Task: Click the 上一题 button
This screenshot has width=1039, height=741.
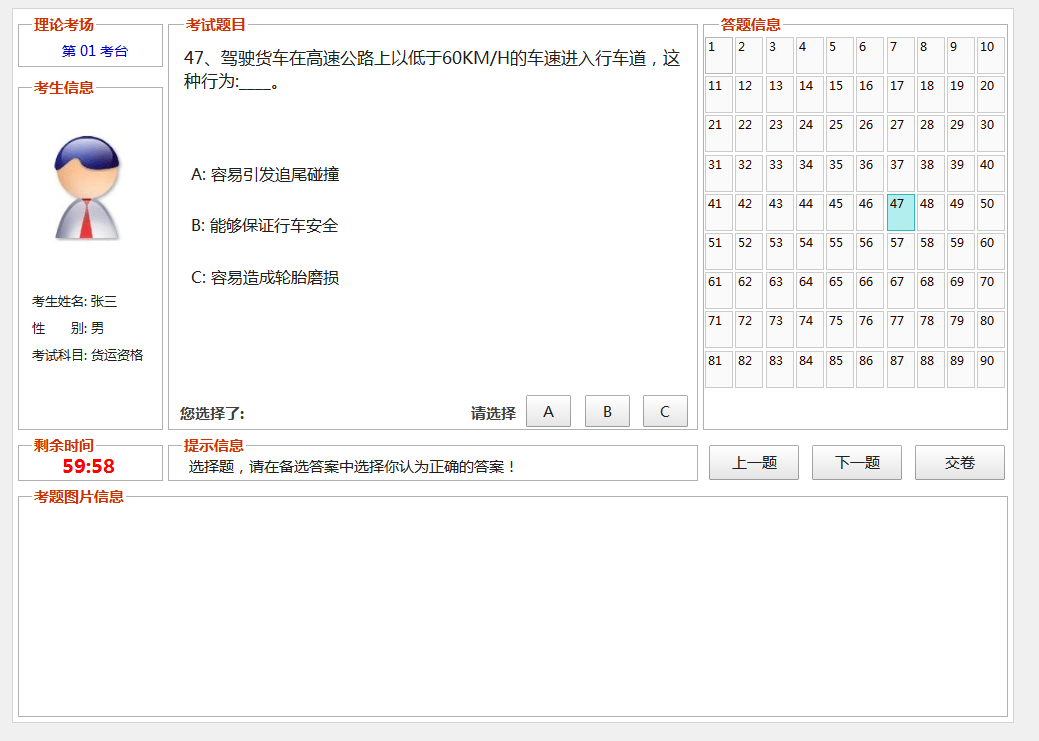Action: coord(753,462)
